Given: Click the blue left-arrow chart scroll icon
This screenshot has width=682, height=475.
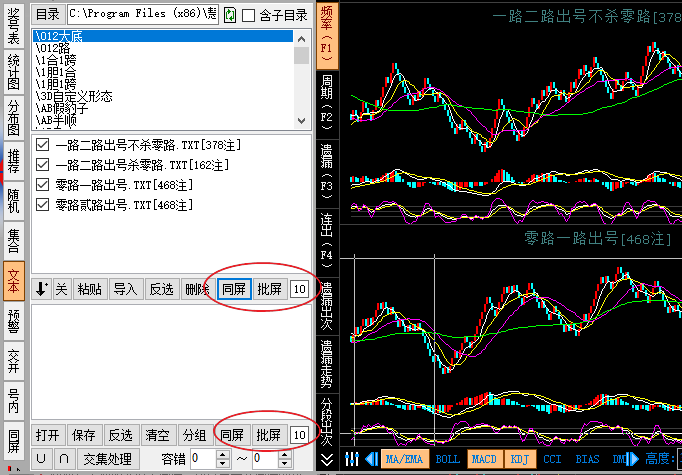Looking at the screenshot, I should pos(370,459).
